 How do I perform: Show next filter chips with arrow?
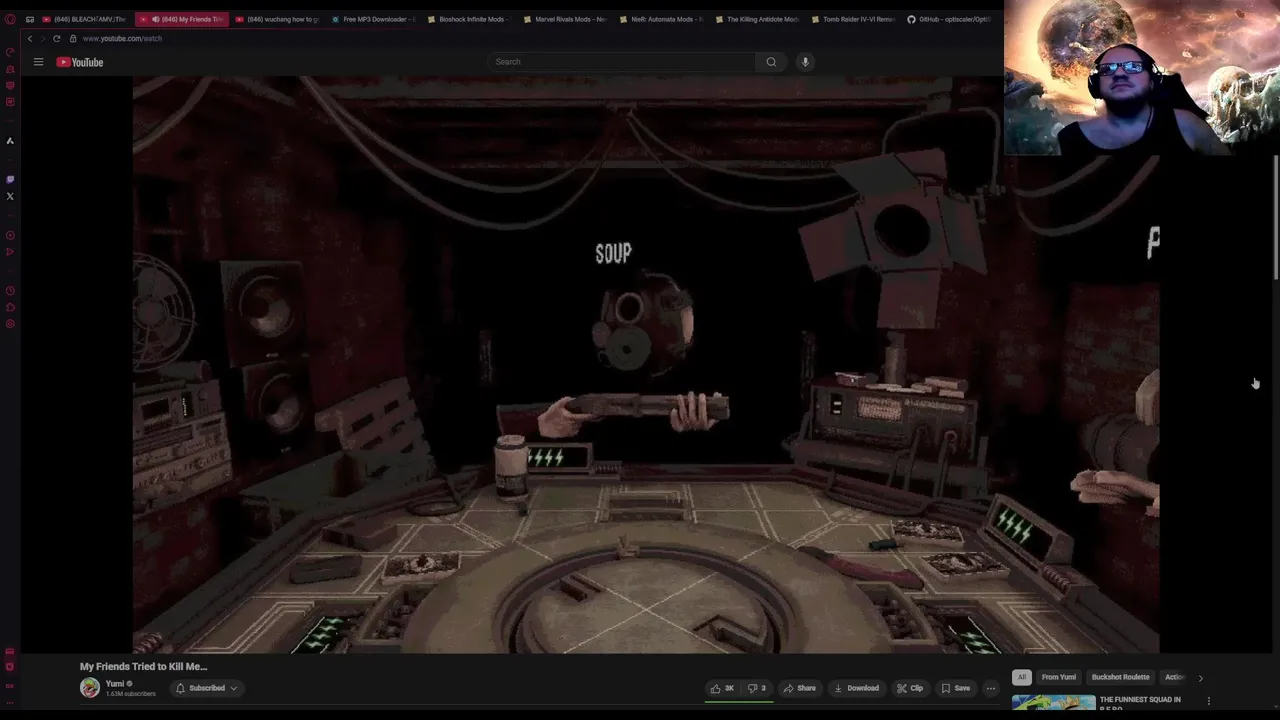pyautogui.click(x=1200, y=678)
